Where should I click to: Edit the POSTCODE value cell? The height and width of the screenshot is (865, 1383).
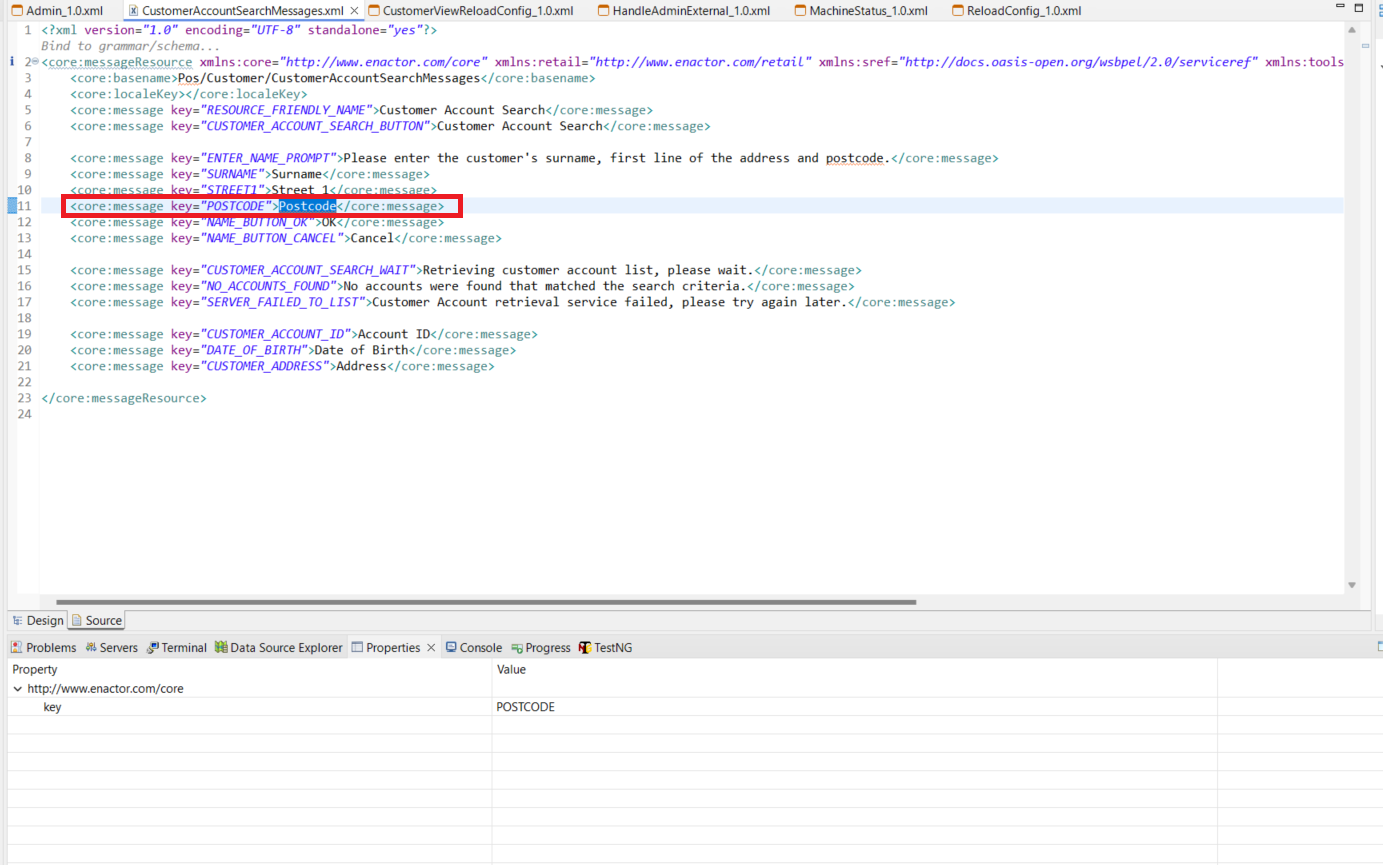[x=854, y=707]
